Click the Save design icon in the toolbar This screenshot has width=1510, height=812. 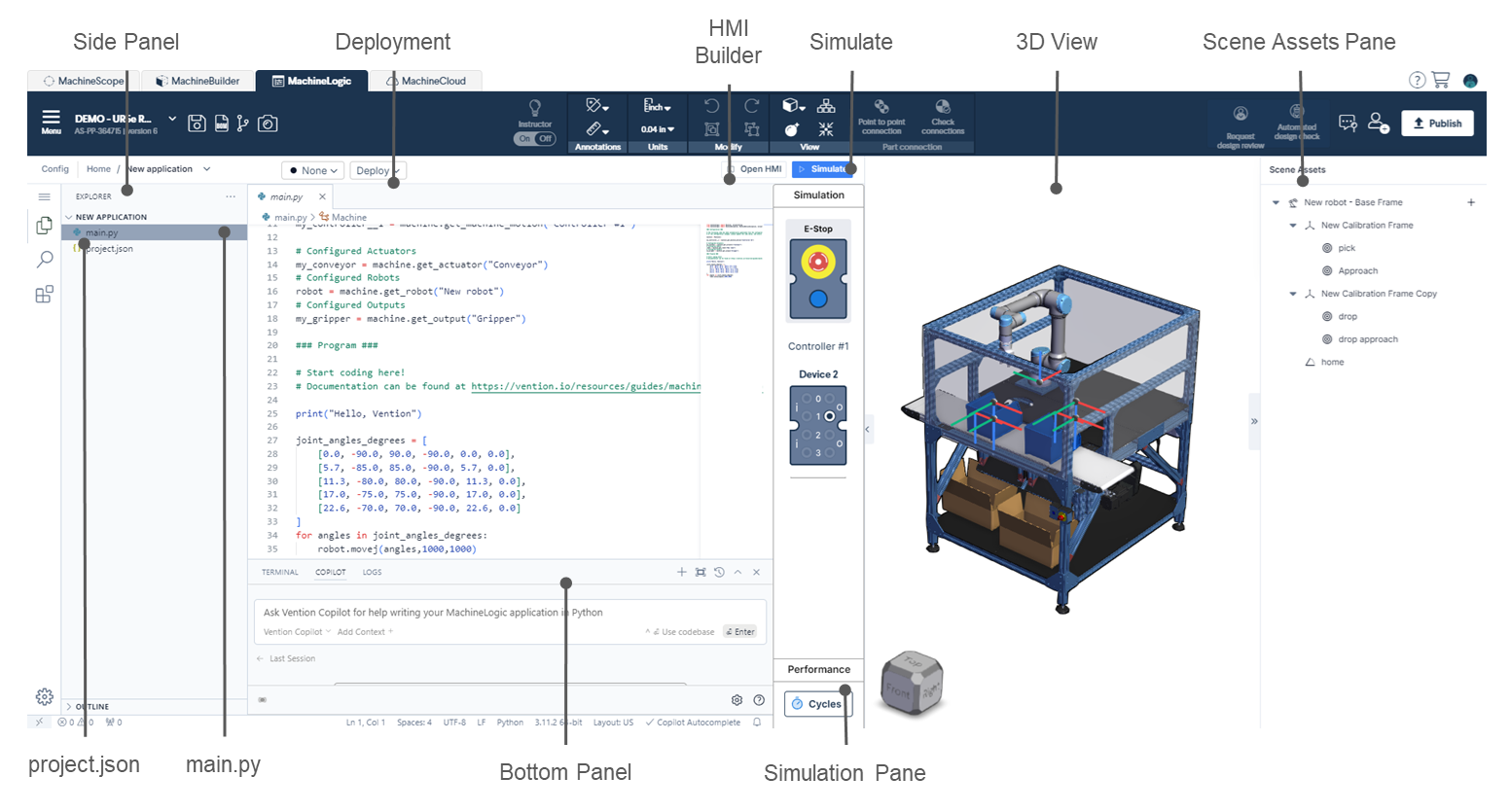197,124
